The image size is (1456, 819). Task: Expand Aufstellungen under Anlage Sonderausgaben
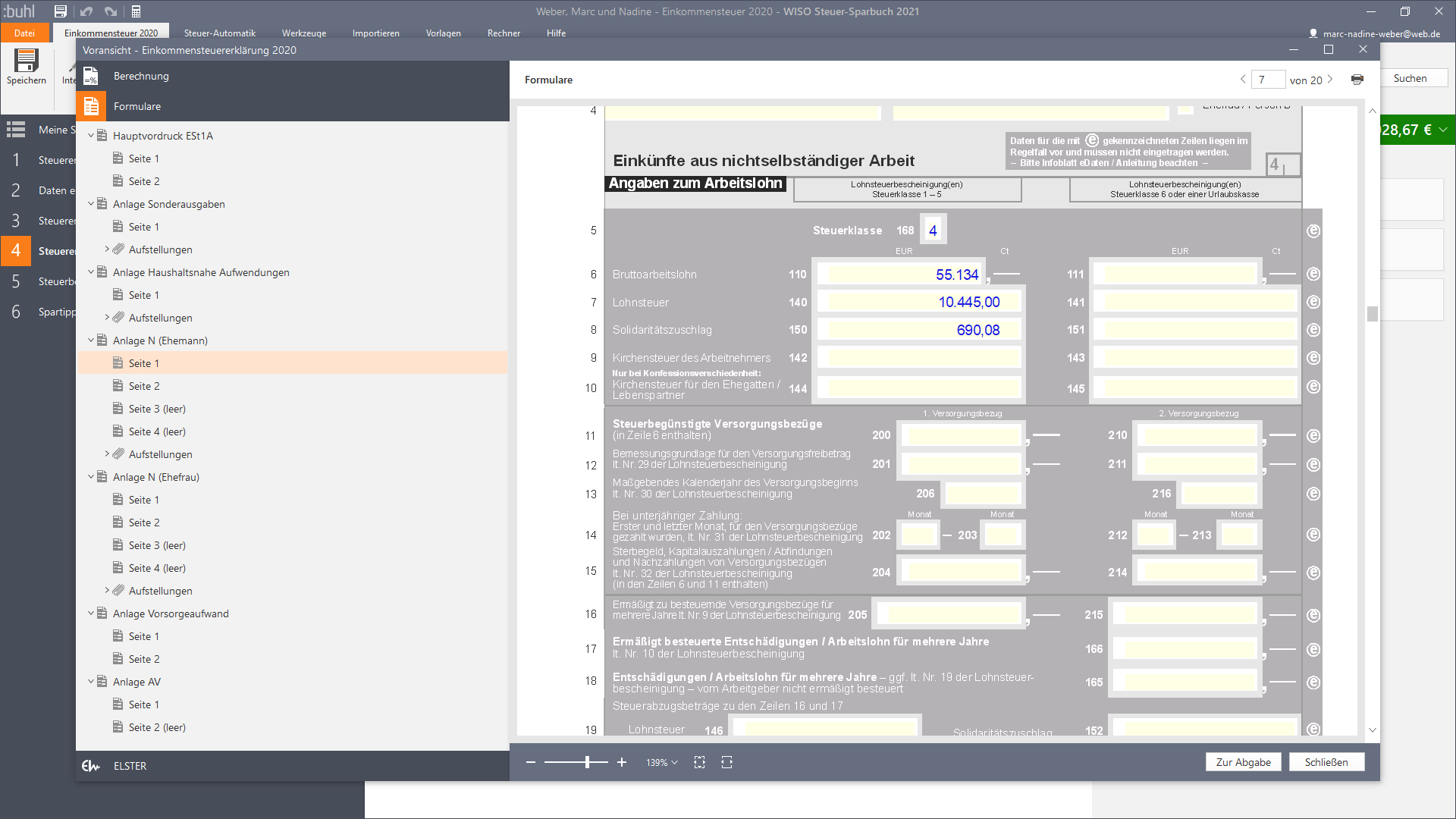pyautogui.click(x=107, y=249)
